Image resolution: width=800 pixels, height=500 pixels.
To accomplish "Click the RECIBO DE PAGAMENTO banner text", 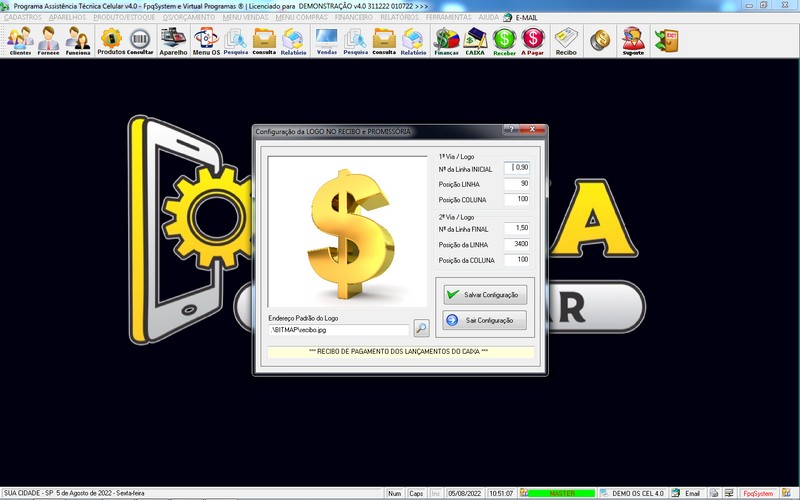I will 399,352.
